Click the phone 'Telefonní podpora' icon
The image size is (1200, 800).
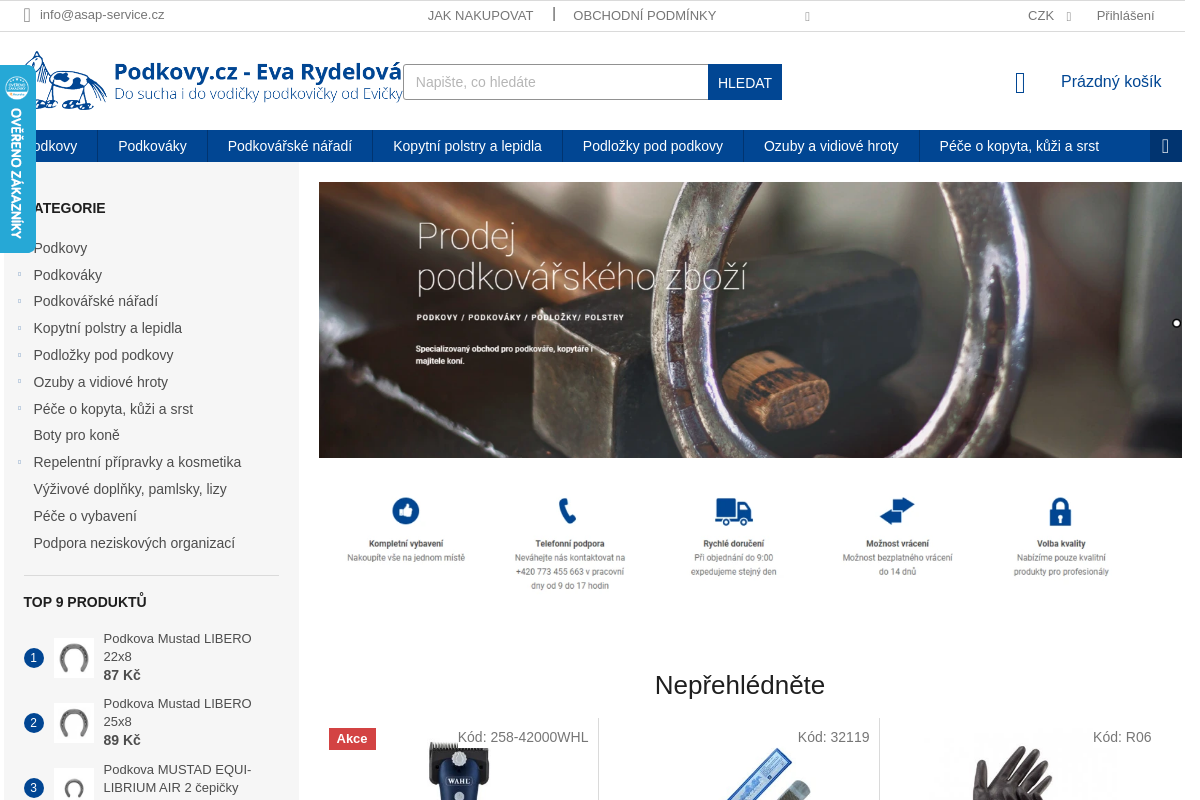click(568, 511)
